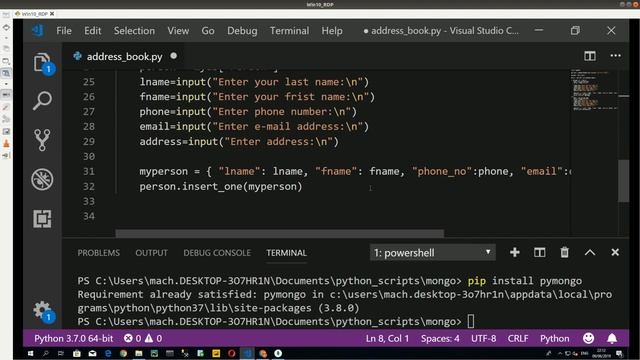Open the Go menu
The image size is (640, 360).
click(x=208, y=31)
